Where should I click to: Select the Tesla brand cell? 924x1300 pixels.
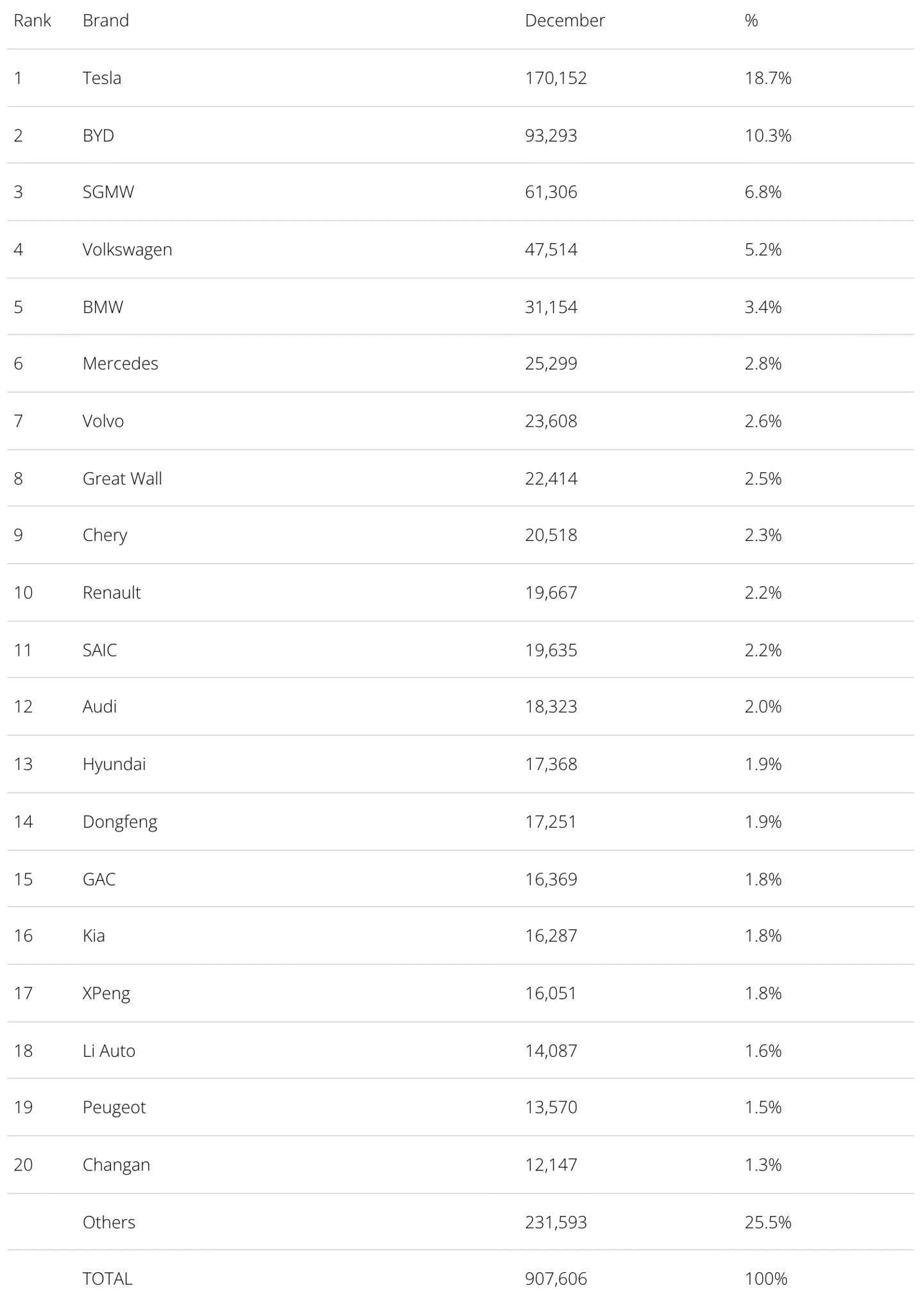click(101, 78)
